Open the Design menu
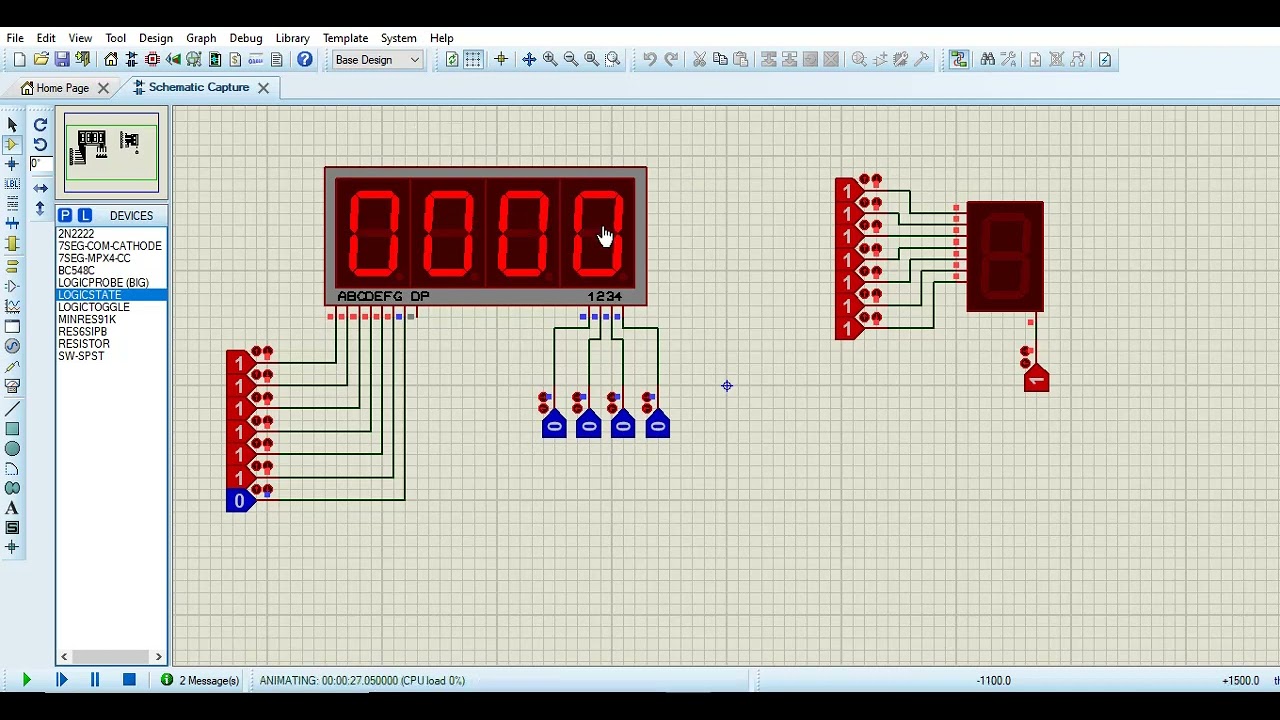This screenshot has width=1280, height=720. tap(156, 38)
